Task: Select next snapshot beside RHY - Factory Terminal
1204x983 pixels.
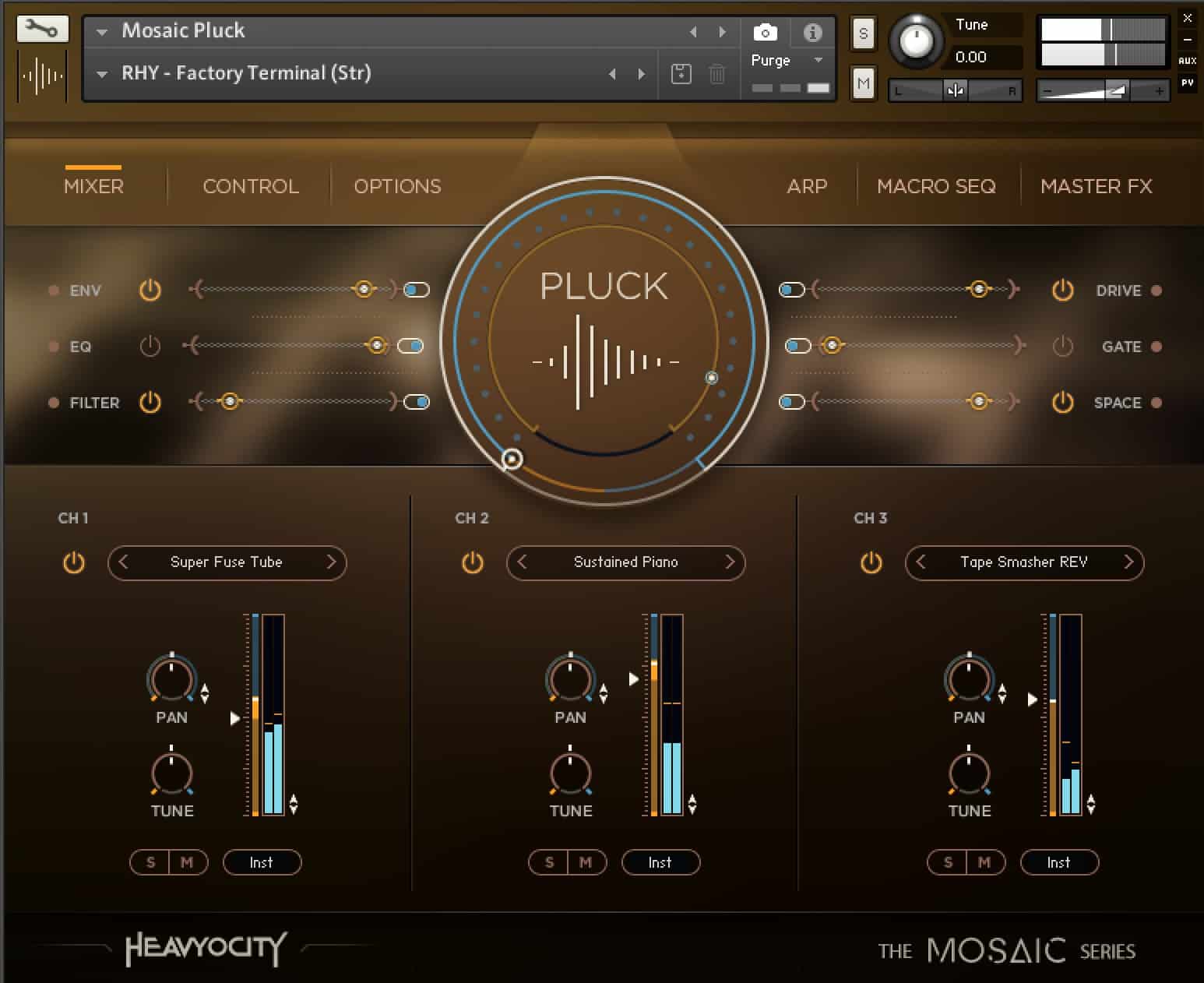Action: tap(641, 74)
